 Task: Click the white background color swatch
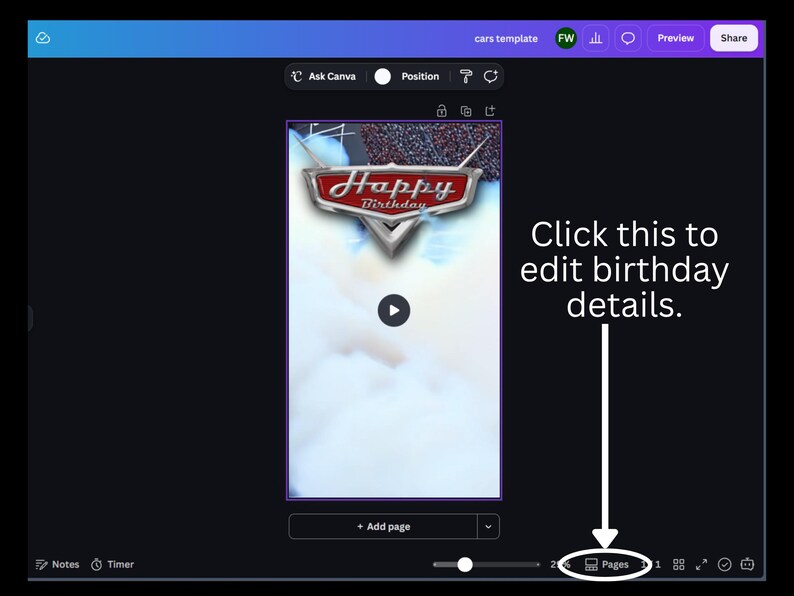point(383,76)
